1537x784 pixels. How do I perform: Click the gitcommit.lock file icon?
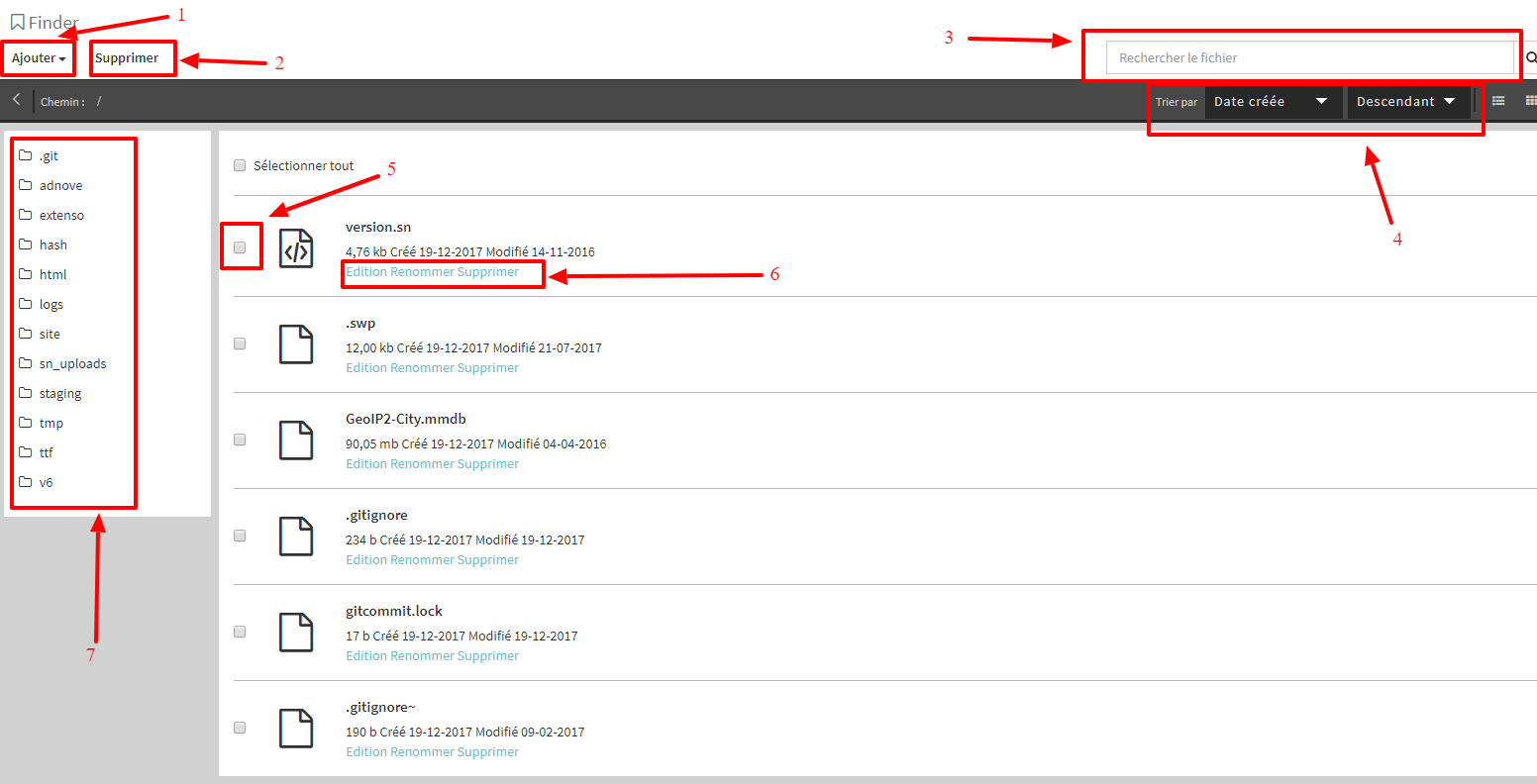tap(296, 633)
